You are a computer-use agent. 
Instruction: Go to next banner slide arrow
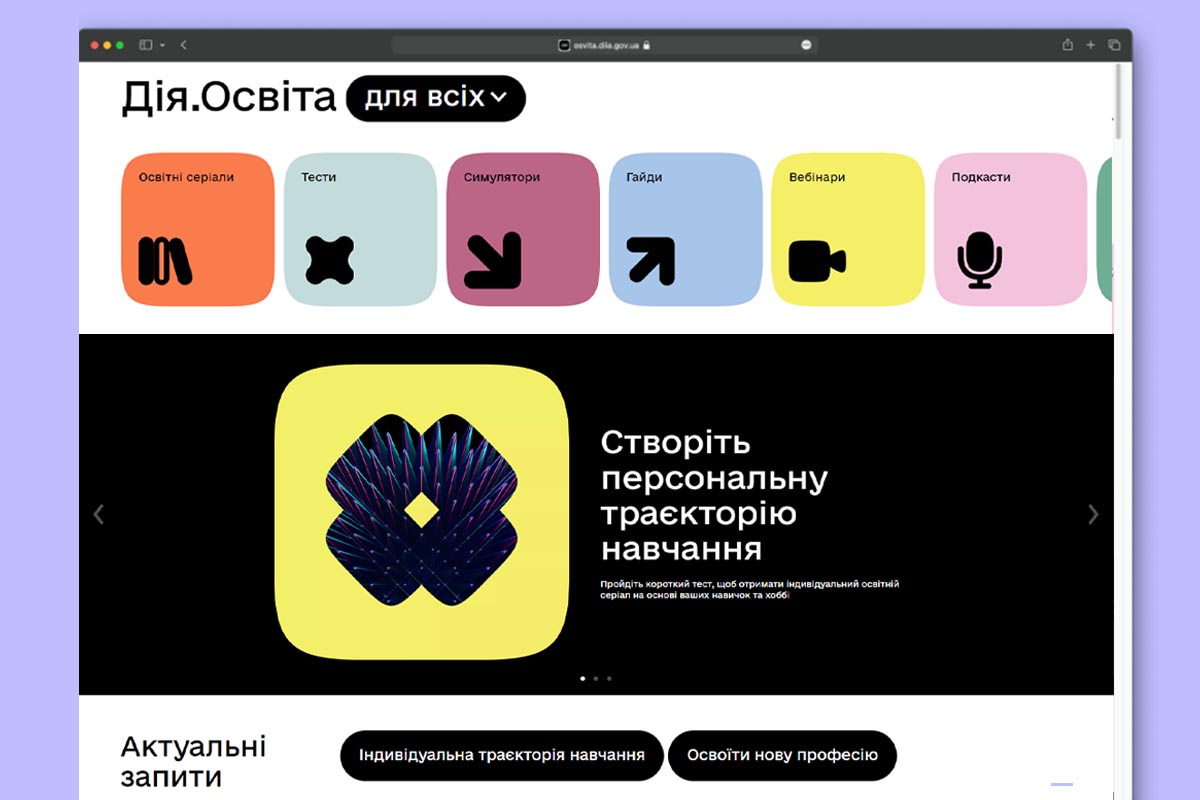(x=1093, y=514)
